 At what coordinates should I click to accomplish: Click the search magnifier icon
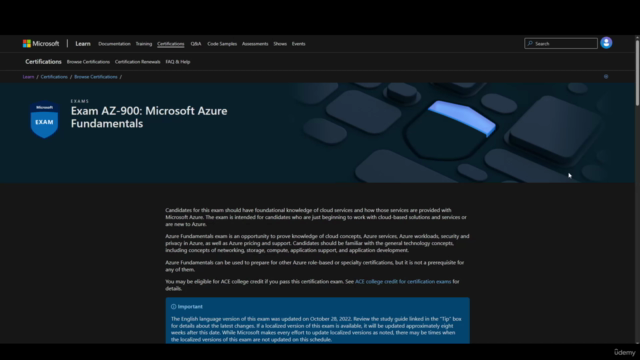point(530,44)
